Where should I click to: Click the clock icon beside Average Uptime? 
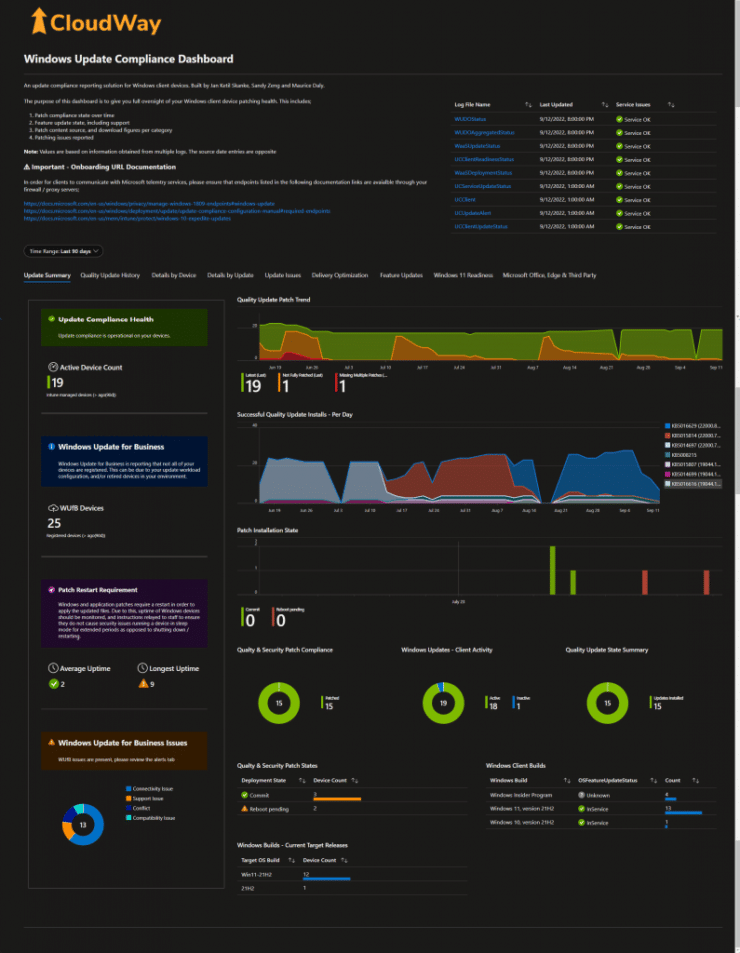[x=53, y=668]
